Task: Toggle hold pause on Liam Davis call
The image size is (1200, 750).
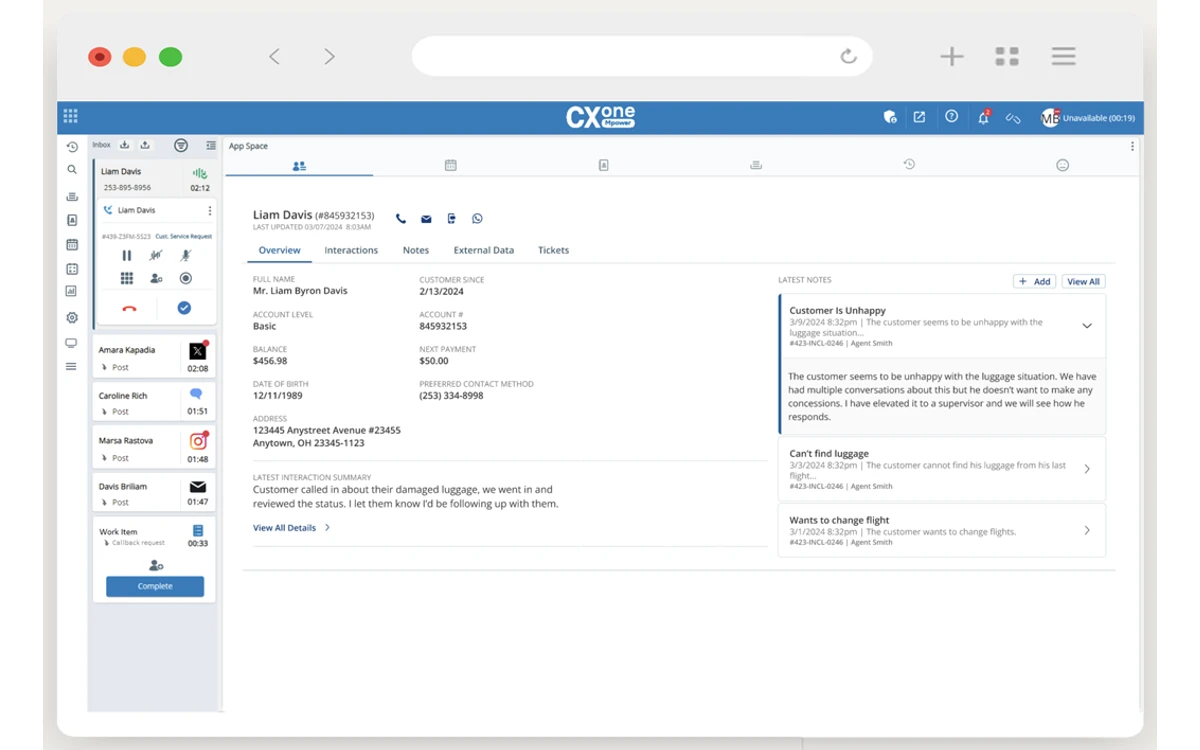Action: [x=127, y=256]
